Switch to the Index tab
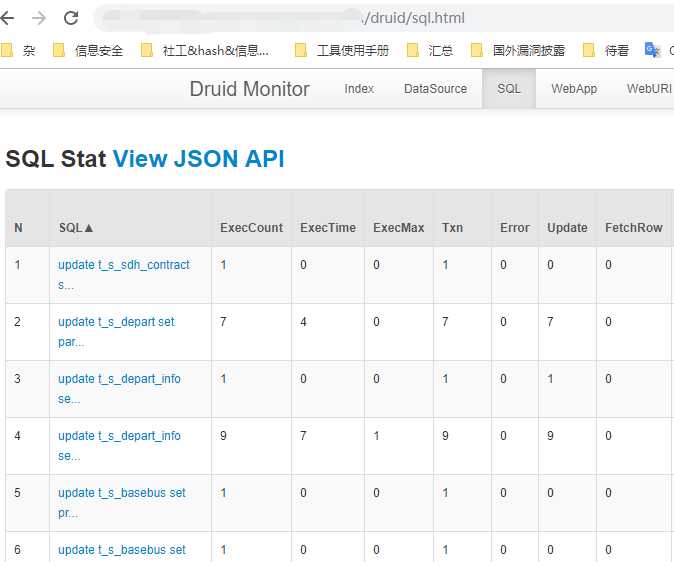The image size is (674, 562). pyautogui.click(x=359, y=89)
